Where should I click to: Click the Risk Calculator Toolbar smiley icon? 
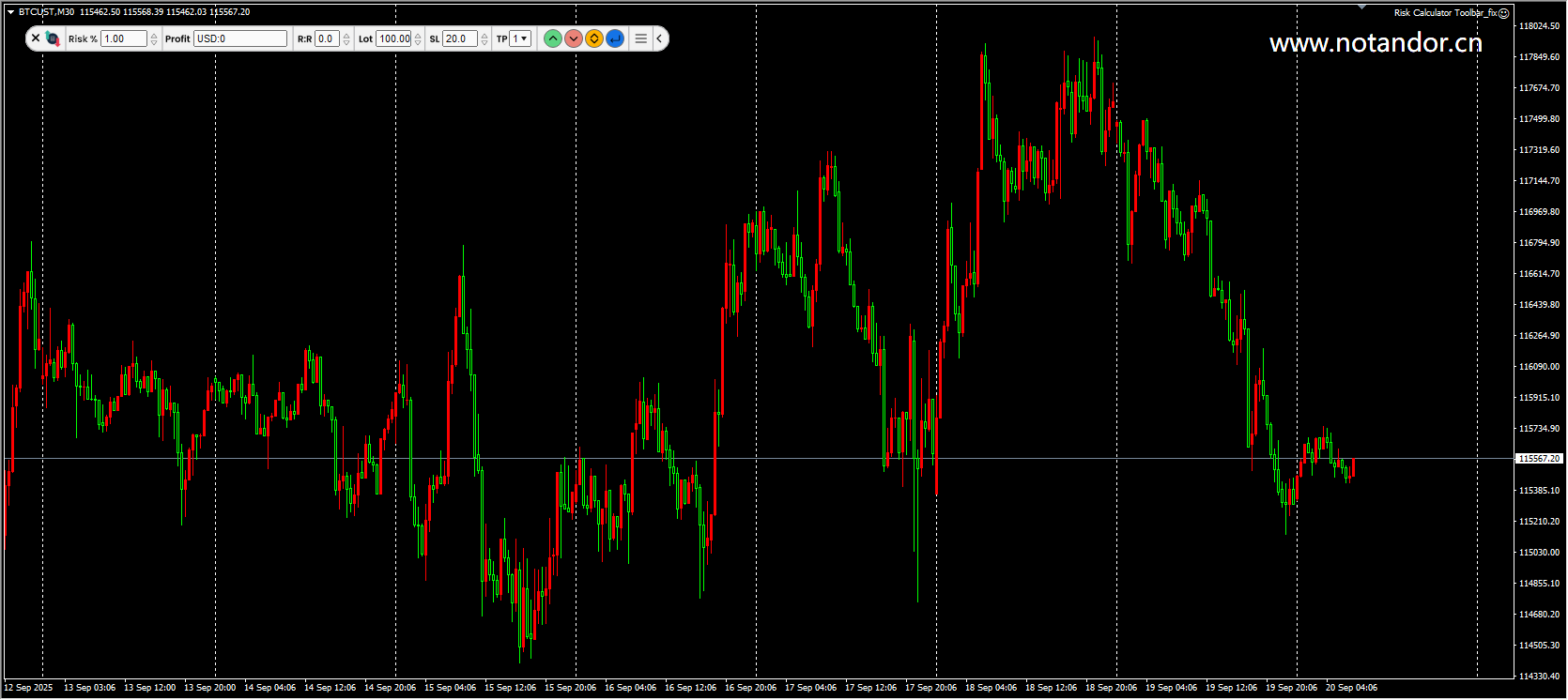tap(1503, 13)
